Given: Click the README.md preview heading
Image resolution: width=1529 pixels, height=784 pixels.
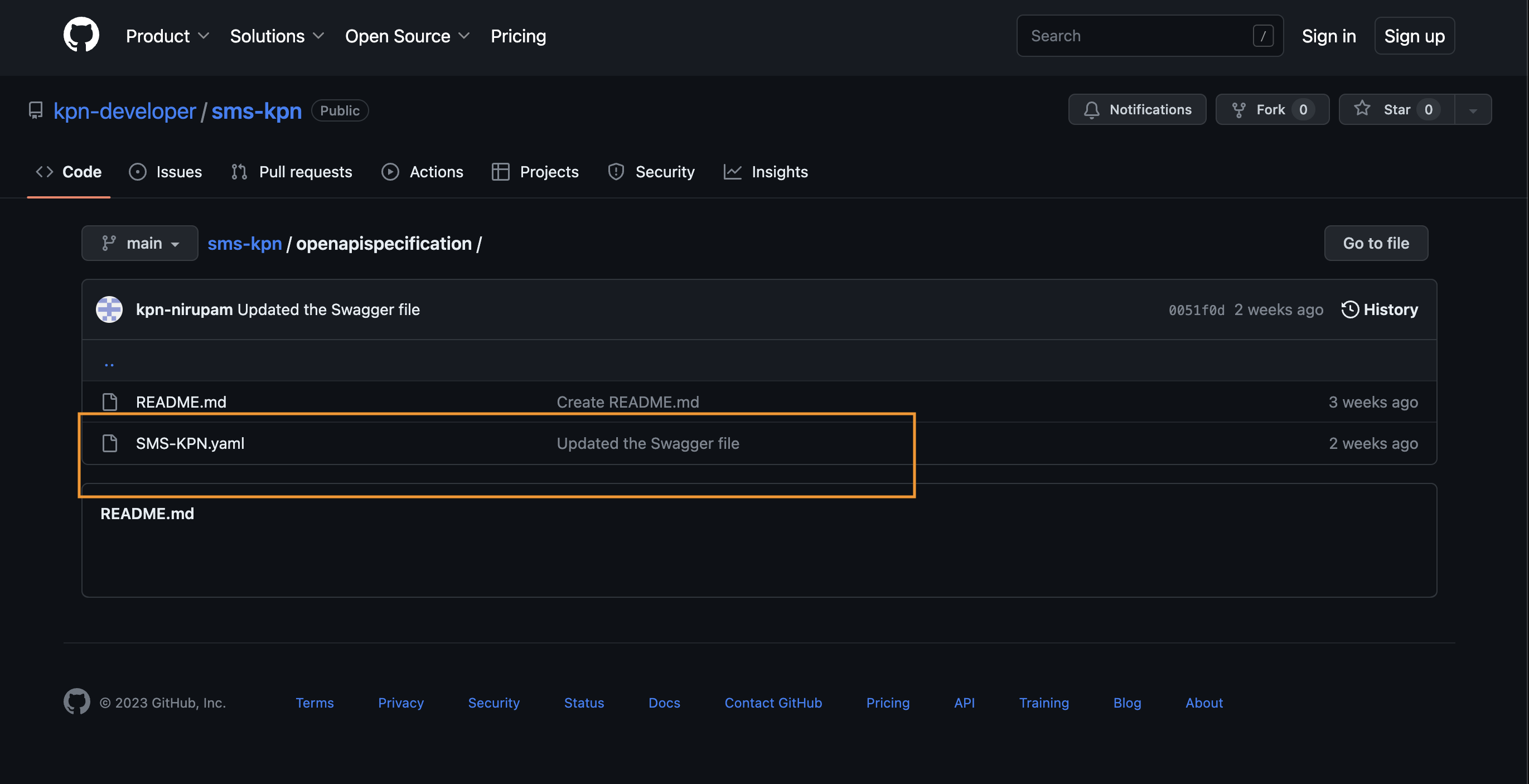Looking at the screenshot, I should coord(147,514).
